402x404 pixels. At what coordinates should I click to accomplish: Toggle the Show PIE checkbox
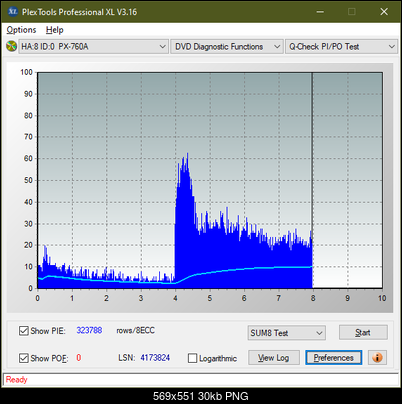tap(24, 331)
